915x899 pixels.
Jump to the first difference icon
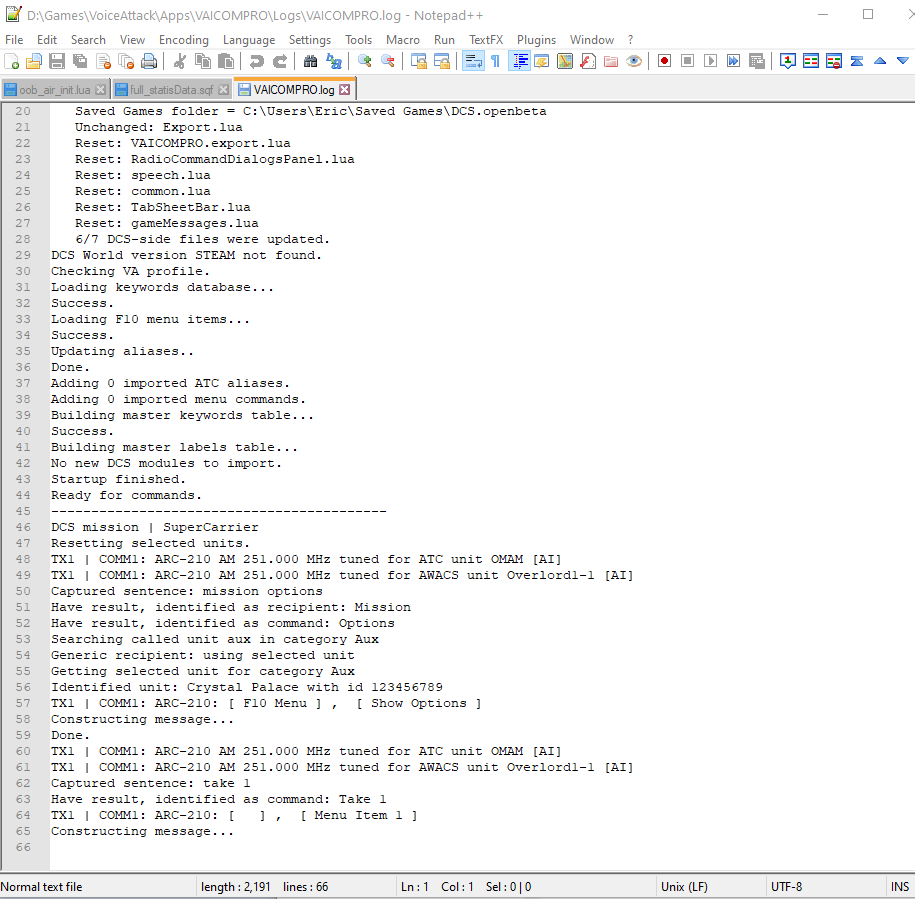(857, 61)
